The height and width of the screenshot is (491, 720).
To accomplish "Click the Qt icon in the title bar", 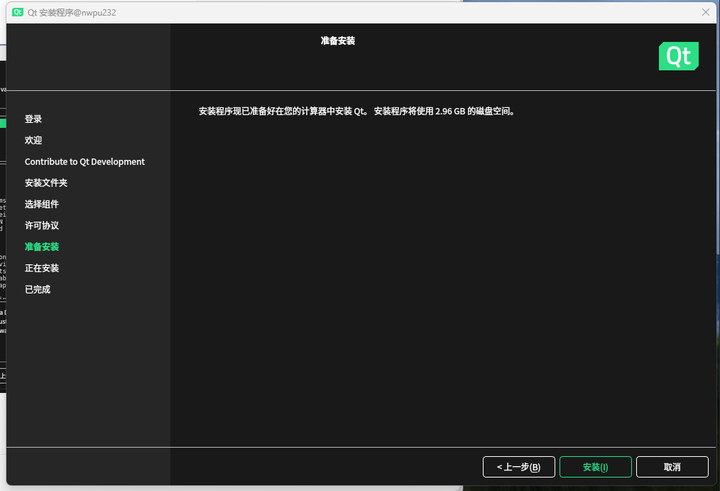I will [x=18, y=11].
